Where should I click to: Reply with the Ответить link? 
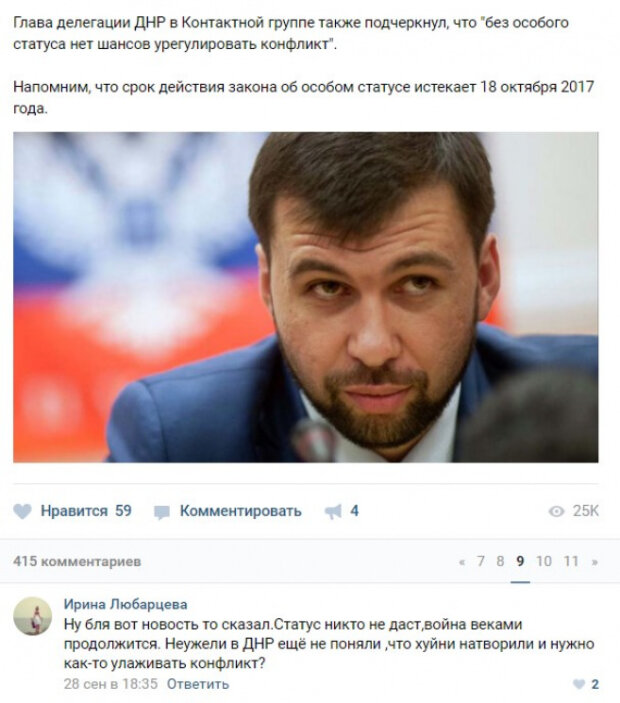tap(198, 684)
